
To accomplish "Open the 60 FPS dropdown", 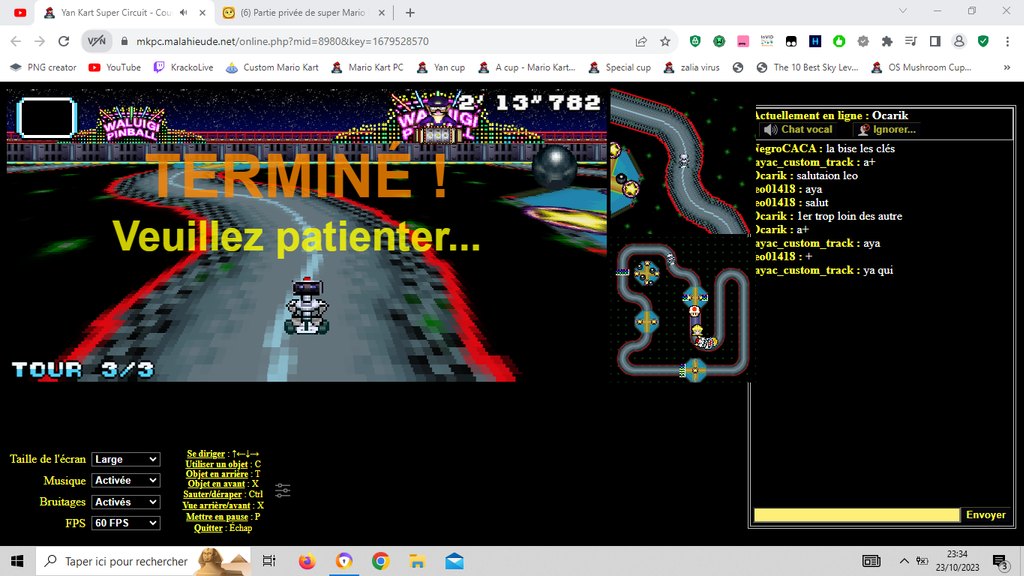I will 125,522.
